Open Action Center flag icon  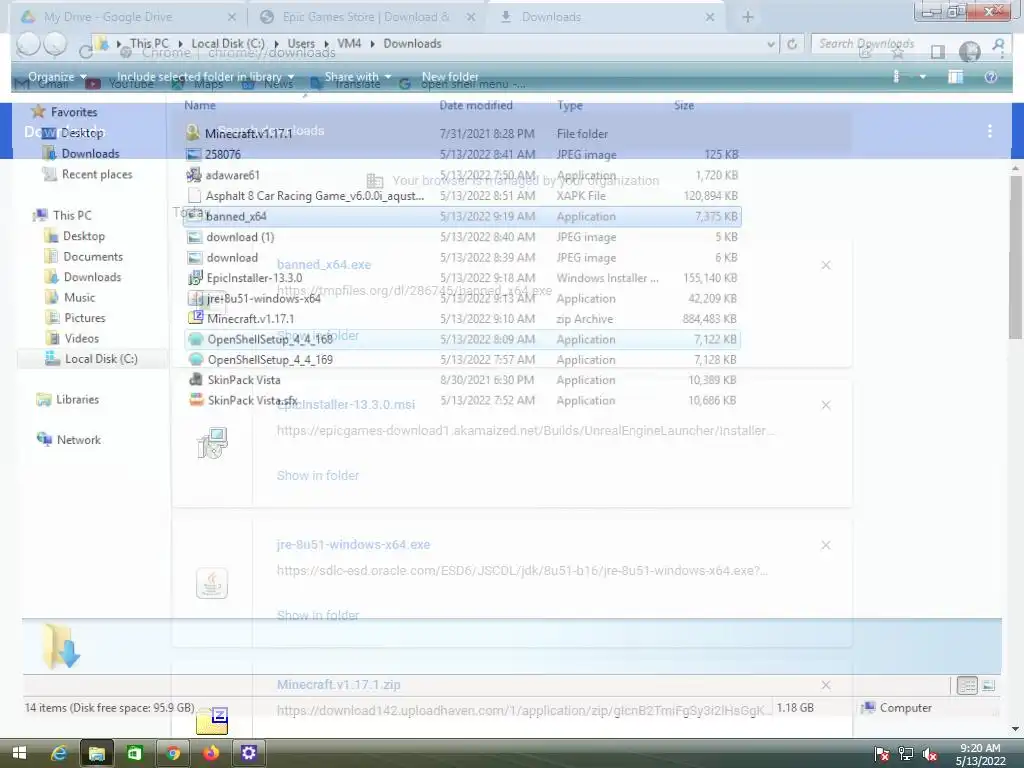(882, 754)
